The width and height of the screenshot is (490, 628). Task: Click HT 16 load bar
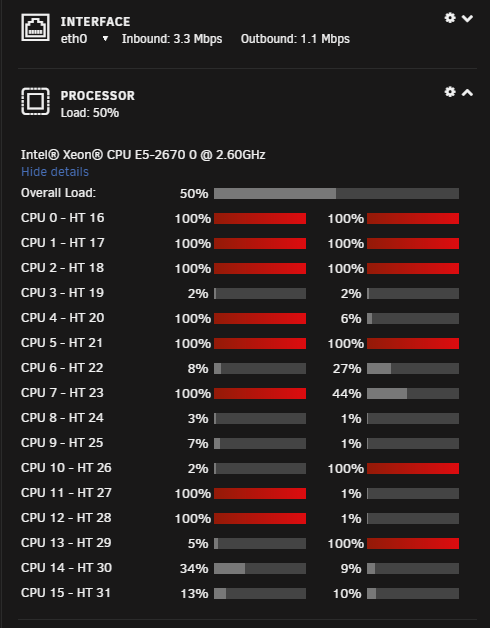point(413,219)
